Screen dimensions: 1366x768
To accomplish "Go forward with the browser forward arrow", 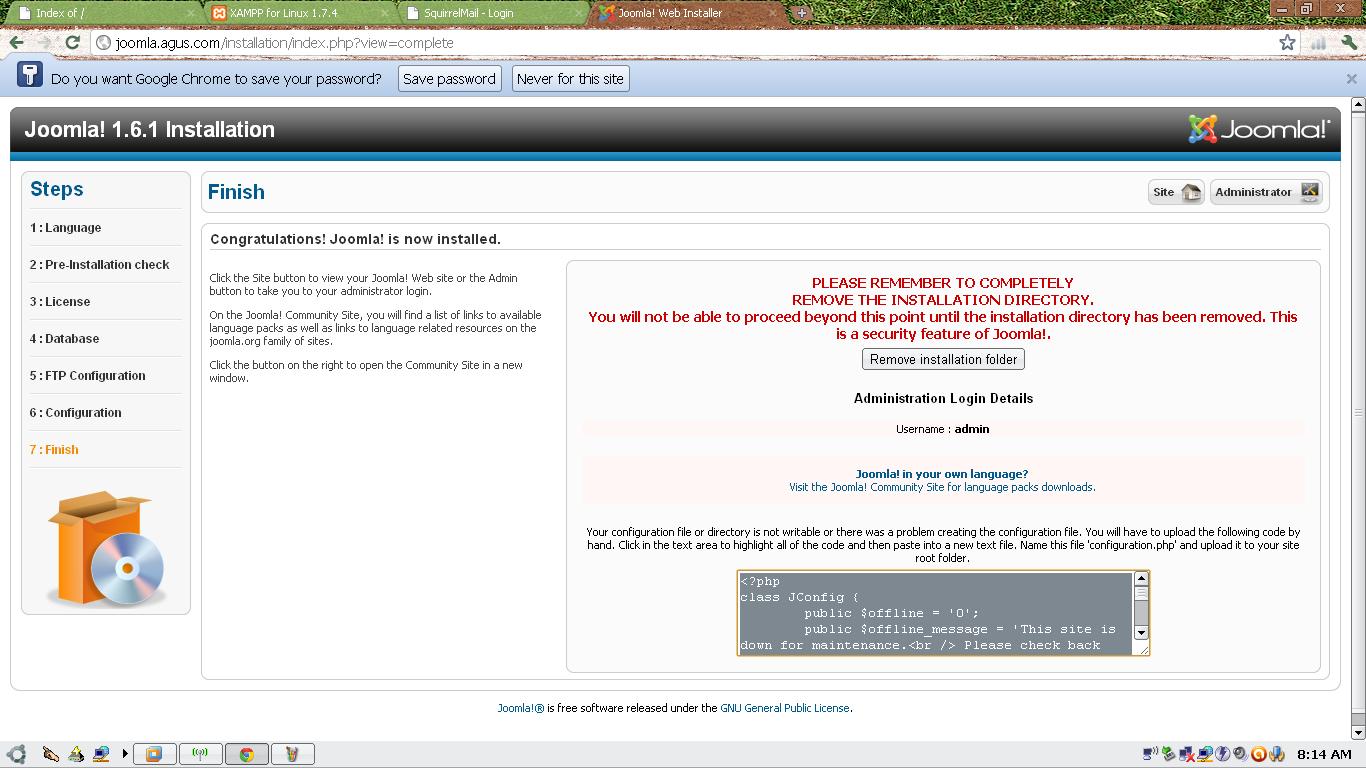I will 44,42.
